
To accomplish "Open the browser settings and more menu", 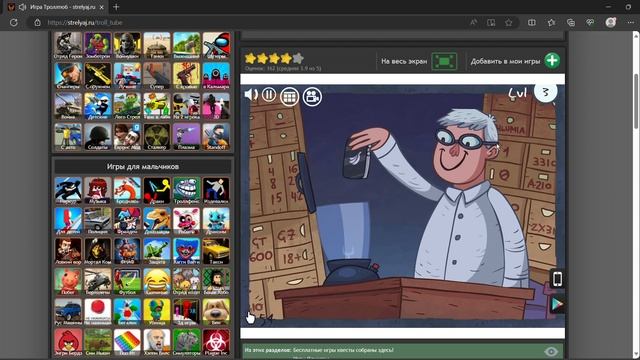I will (631, 22).
